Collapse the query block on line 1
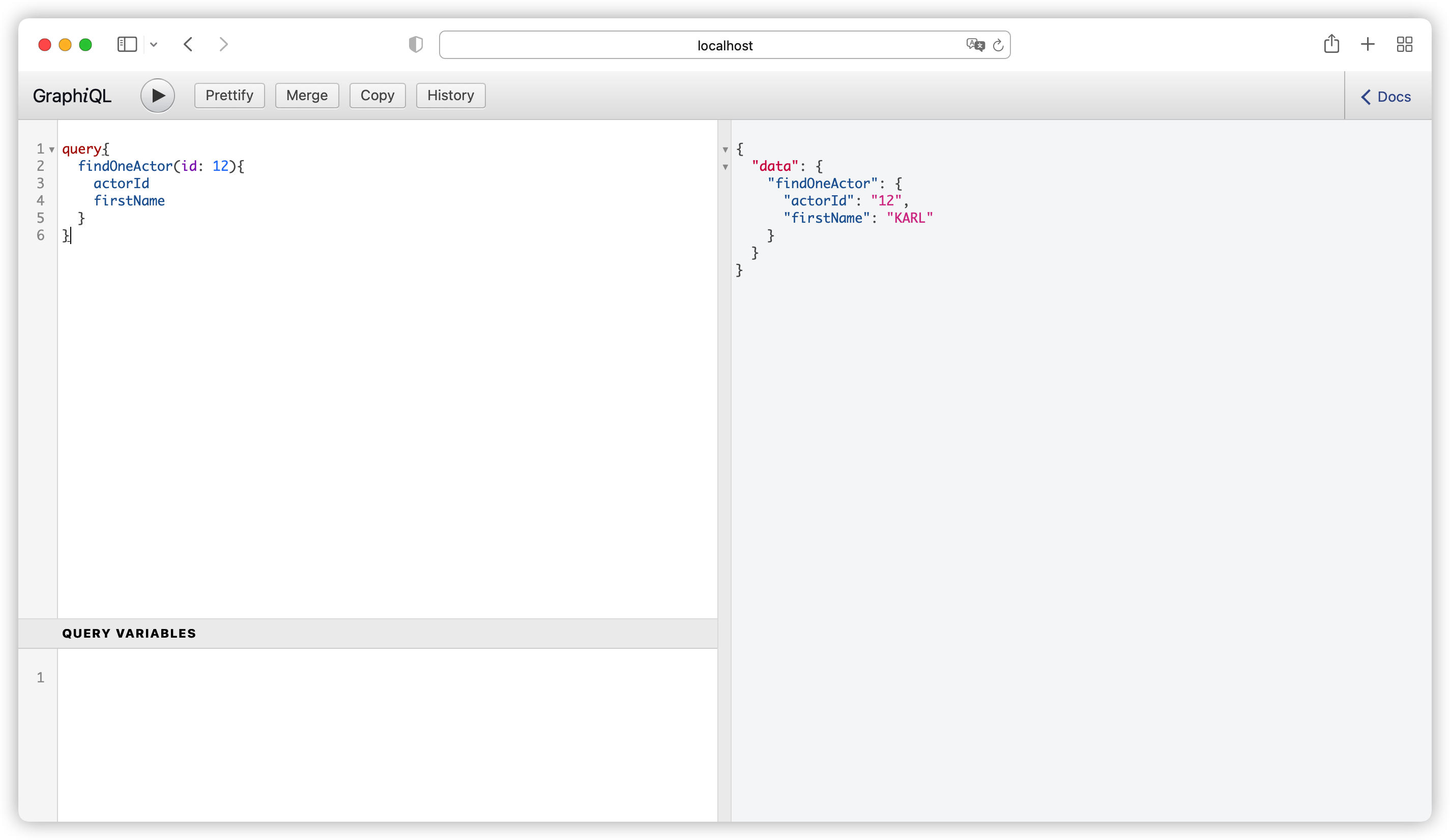The width and height of the screenshot is (1450, 840). 52,149
